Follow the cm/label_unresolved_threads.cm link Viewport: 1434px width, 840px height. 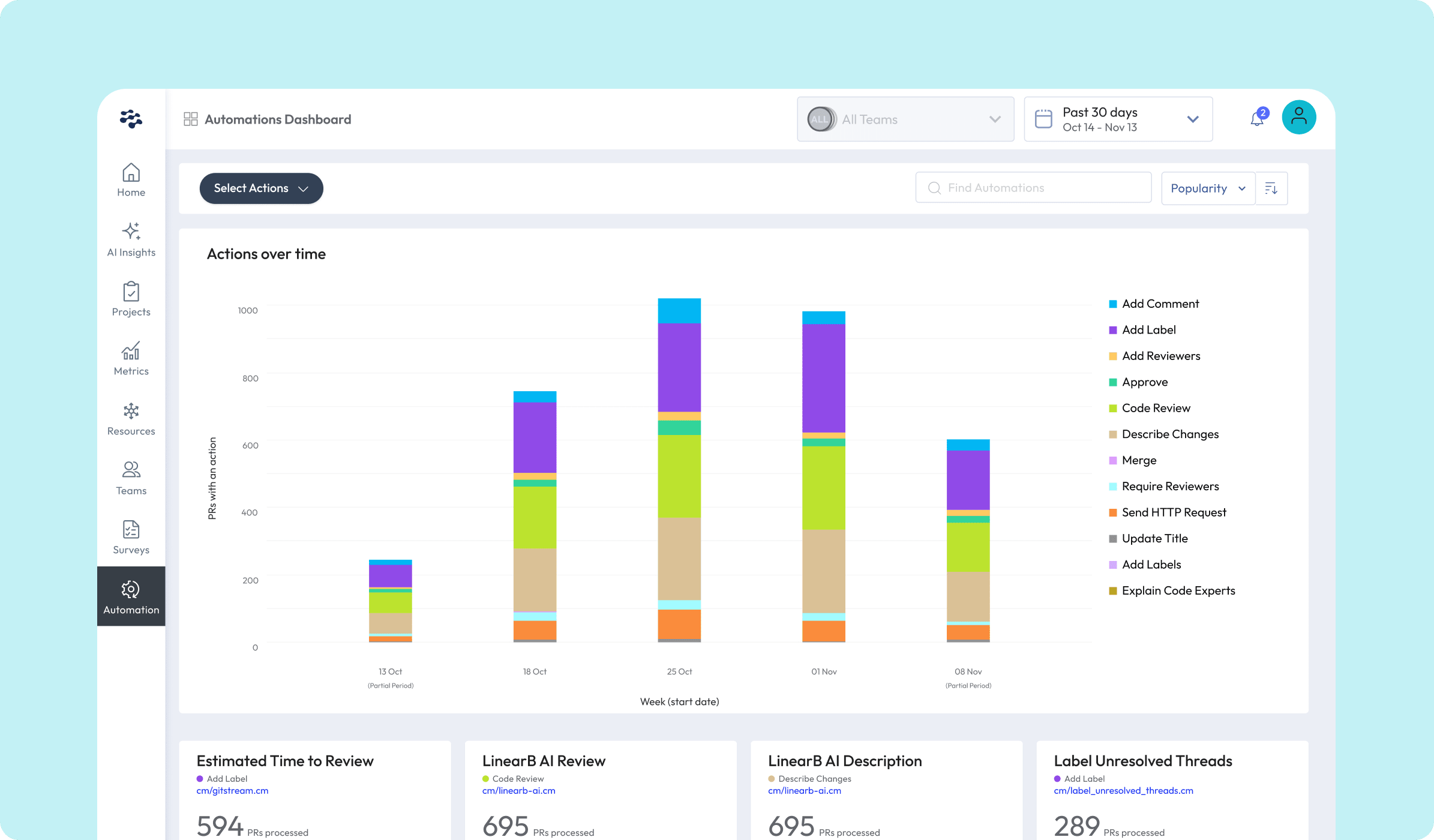tap(1123, 790)
